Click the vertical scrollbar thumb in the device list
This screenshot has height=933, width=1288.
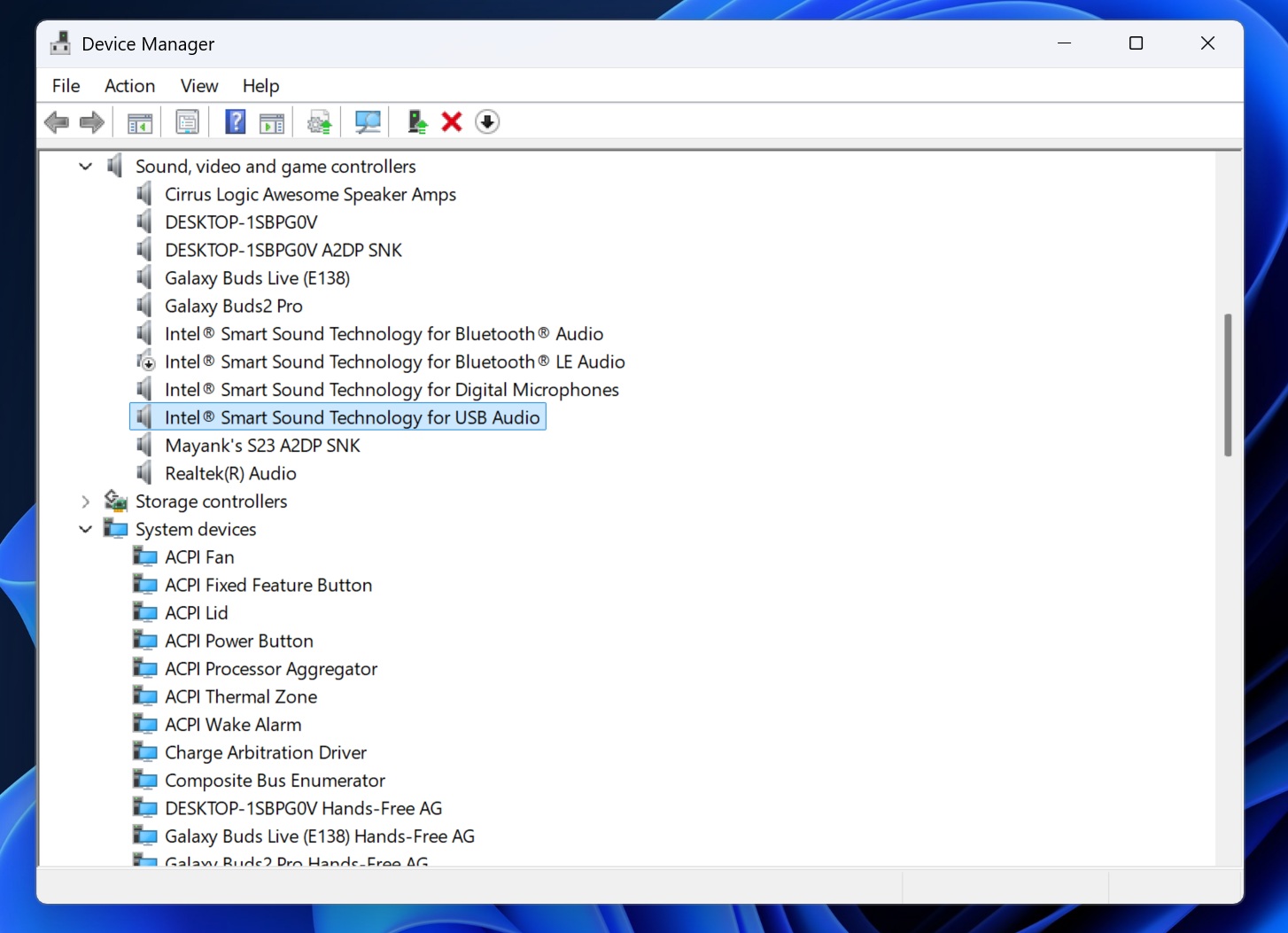(1228, 385)
